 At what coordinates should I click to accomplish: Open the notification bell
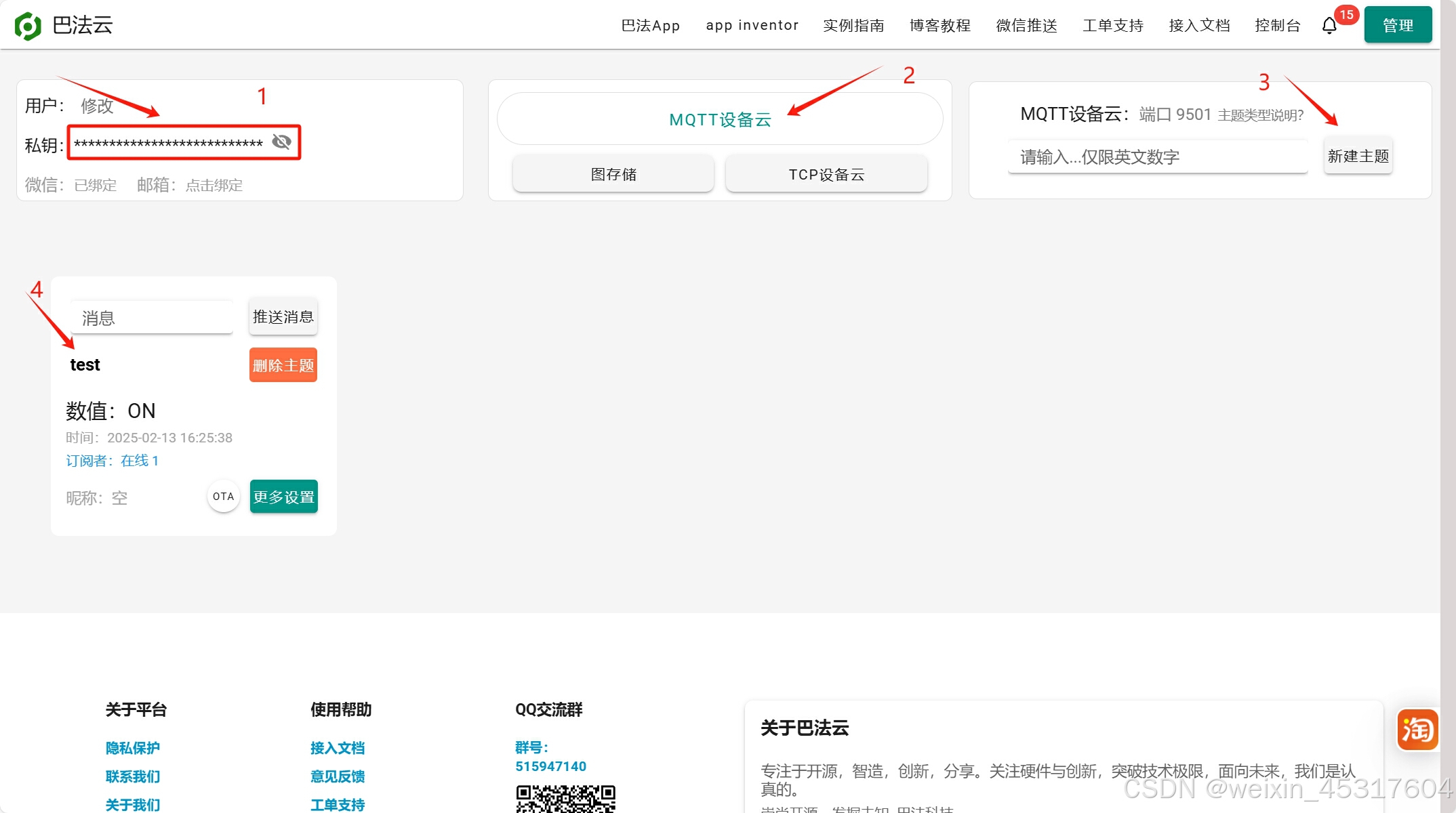(x=1329, y=26)
